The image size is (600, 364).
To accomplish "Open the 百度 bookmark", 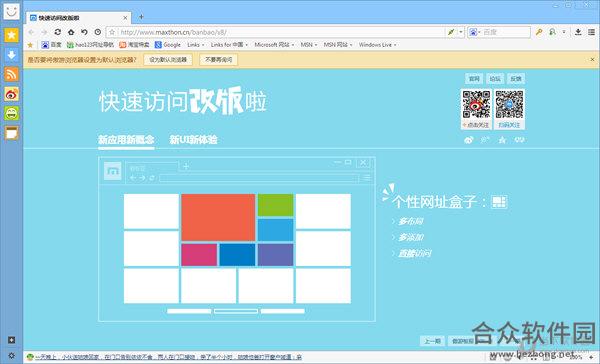I will point(52,45).
